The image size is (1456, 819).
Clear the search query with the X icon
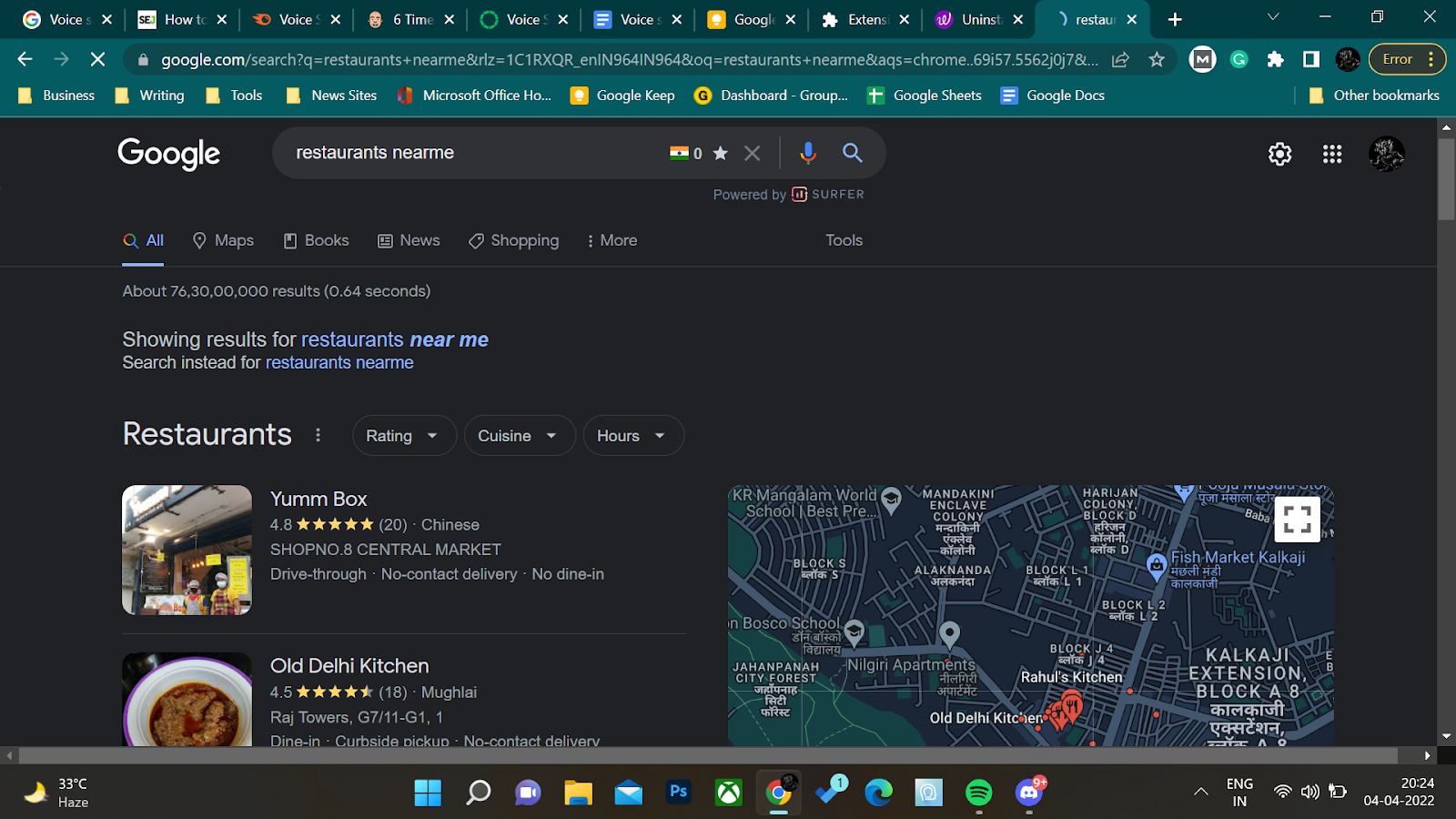tap(752, 153)
